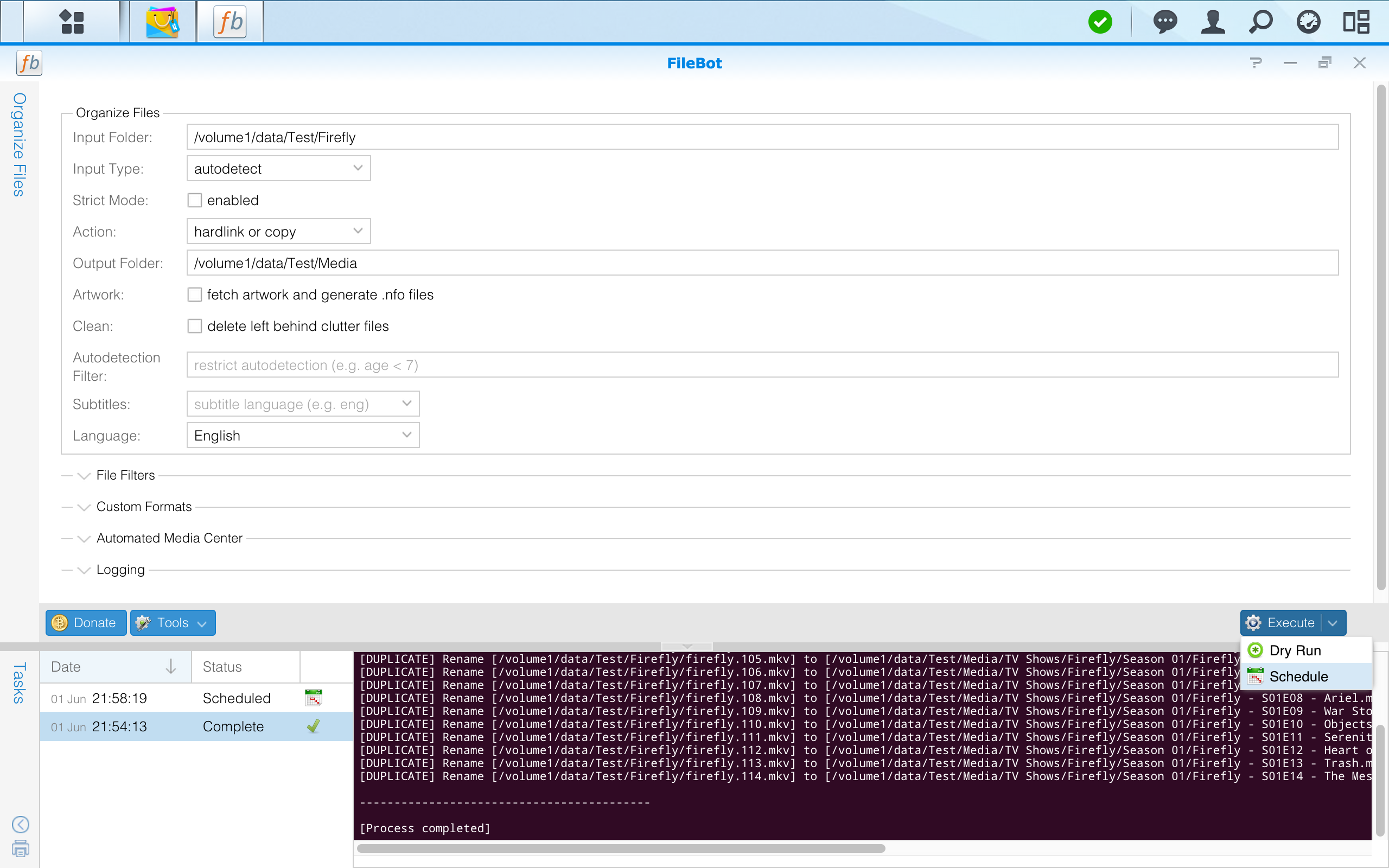Toggle delete left behind clutter files
The height and width of the screenshot is (868, 1389).
pyautogui.click(x=195, y=326)
